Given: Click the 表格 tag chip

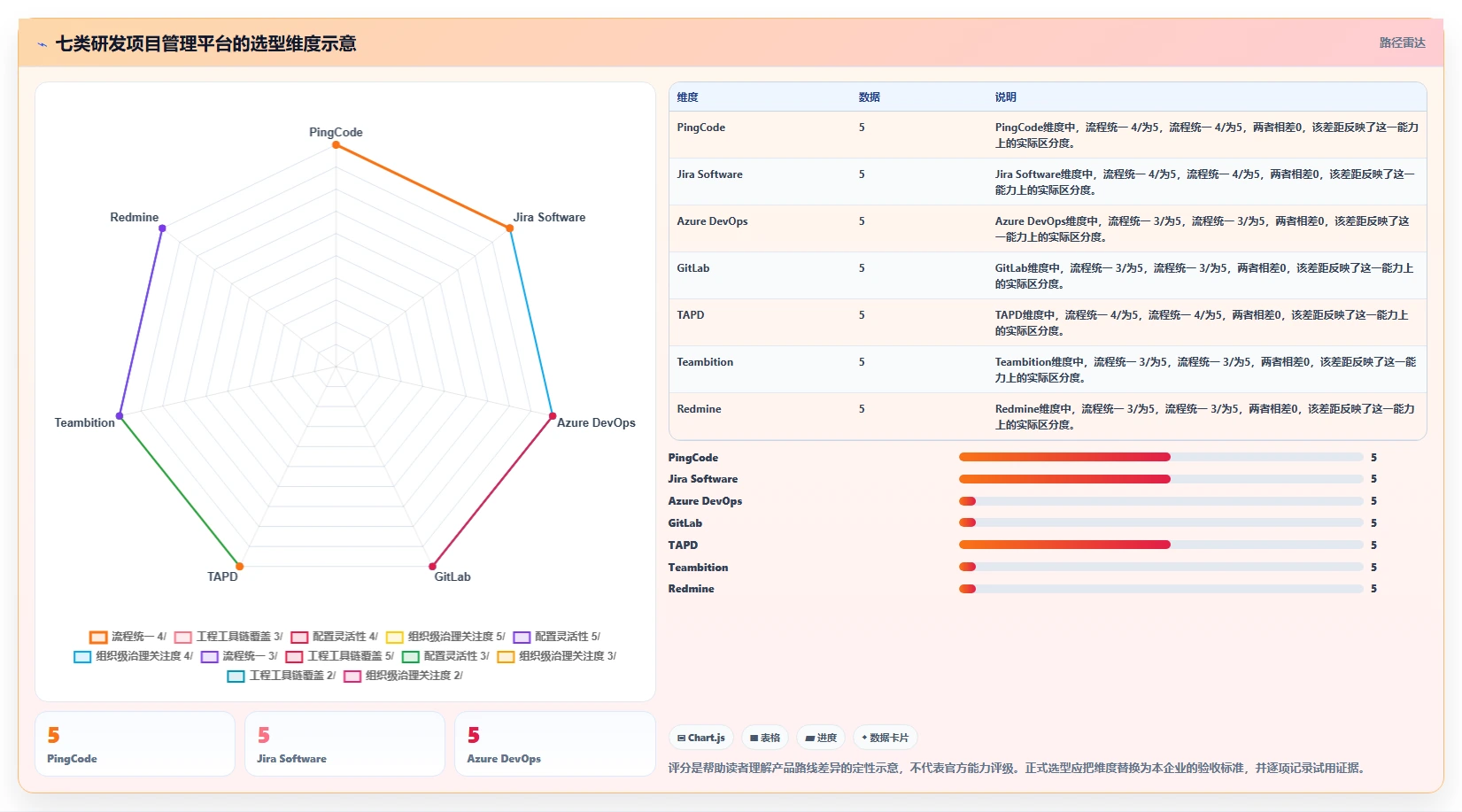Looking at the screenshot, I should pos(765,738).
